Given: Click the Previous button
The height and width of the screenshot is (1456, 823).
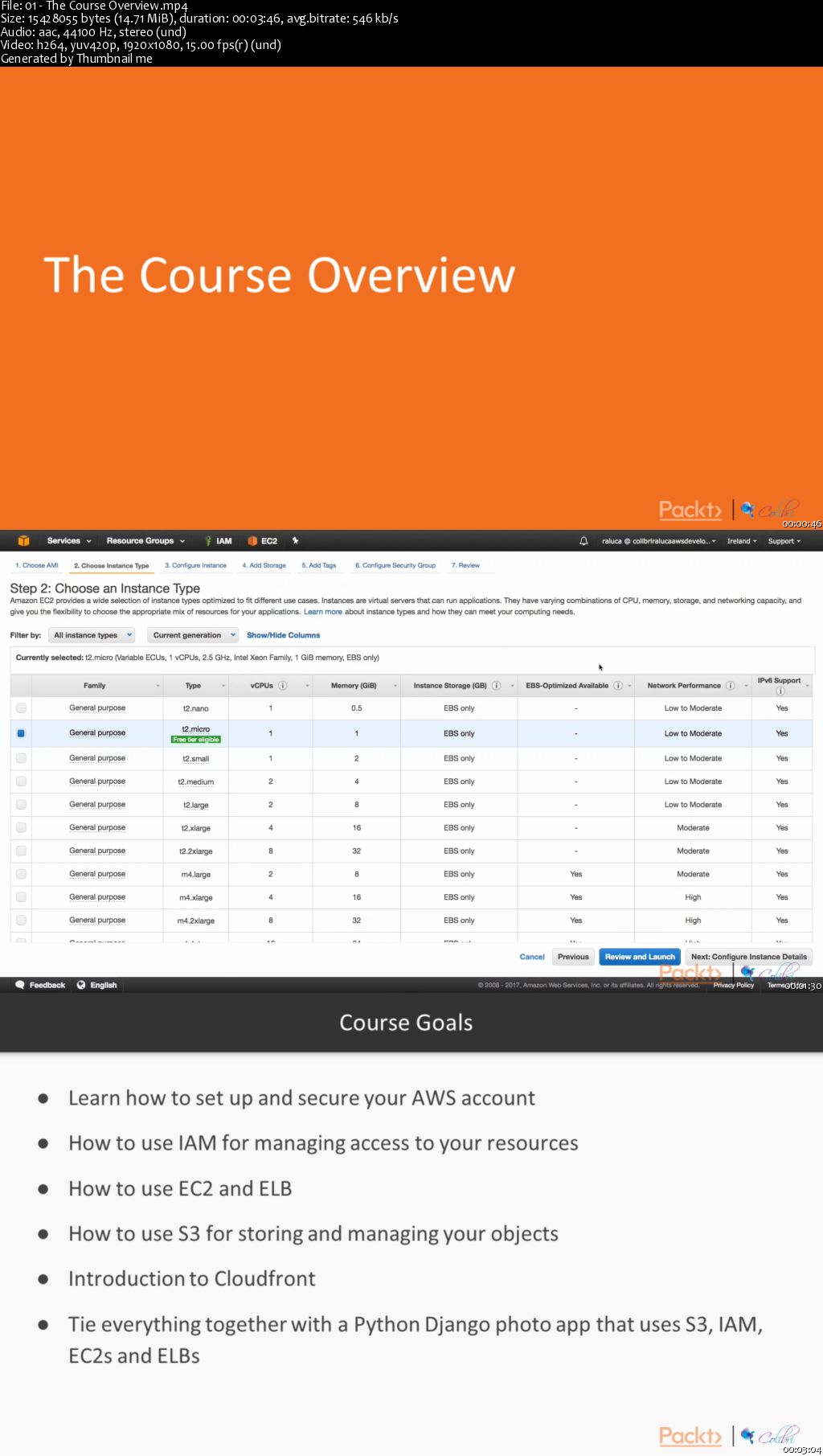Looking at the screenshot, I should [x=573, y=957].
